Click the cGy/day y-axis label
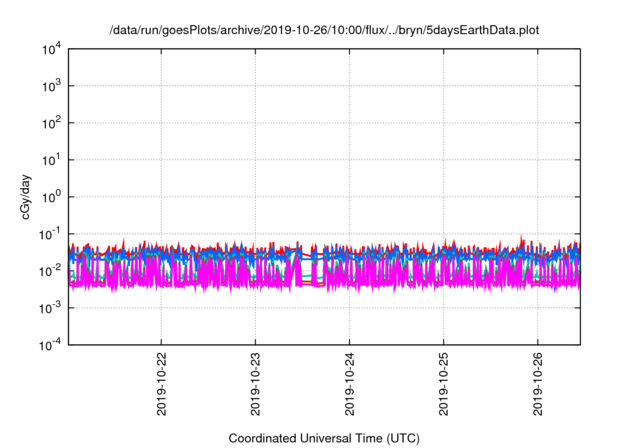640x448 pixels. 26,197
